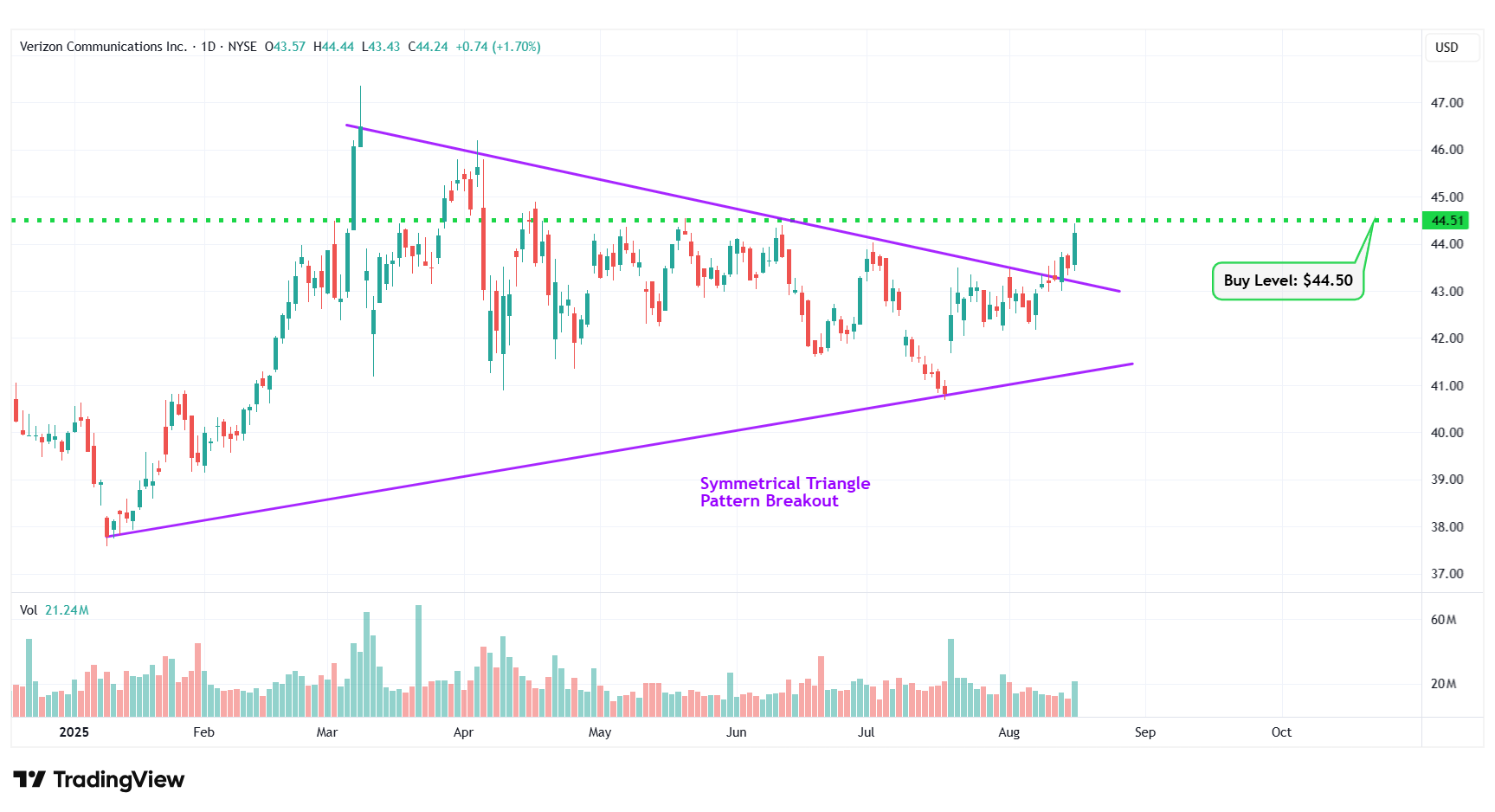This screenshot has height=812, width=1495.
Task: Click the Verizon Communications Inc. symbol title
Action: pos(103,47)
